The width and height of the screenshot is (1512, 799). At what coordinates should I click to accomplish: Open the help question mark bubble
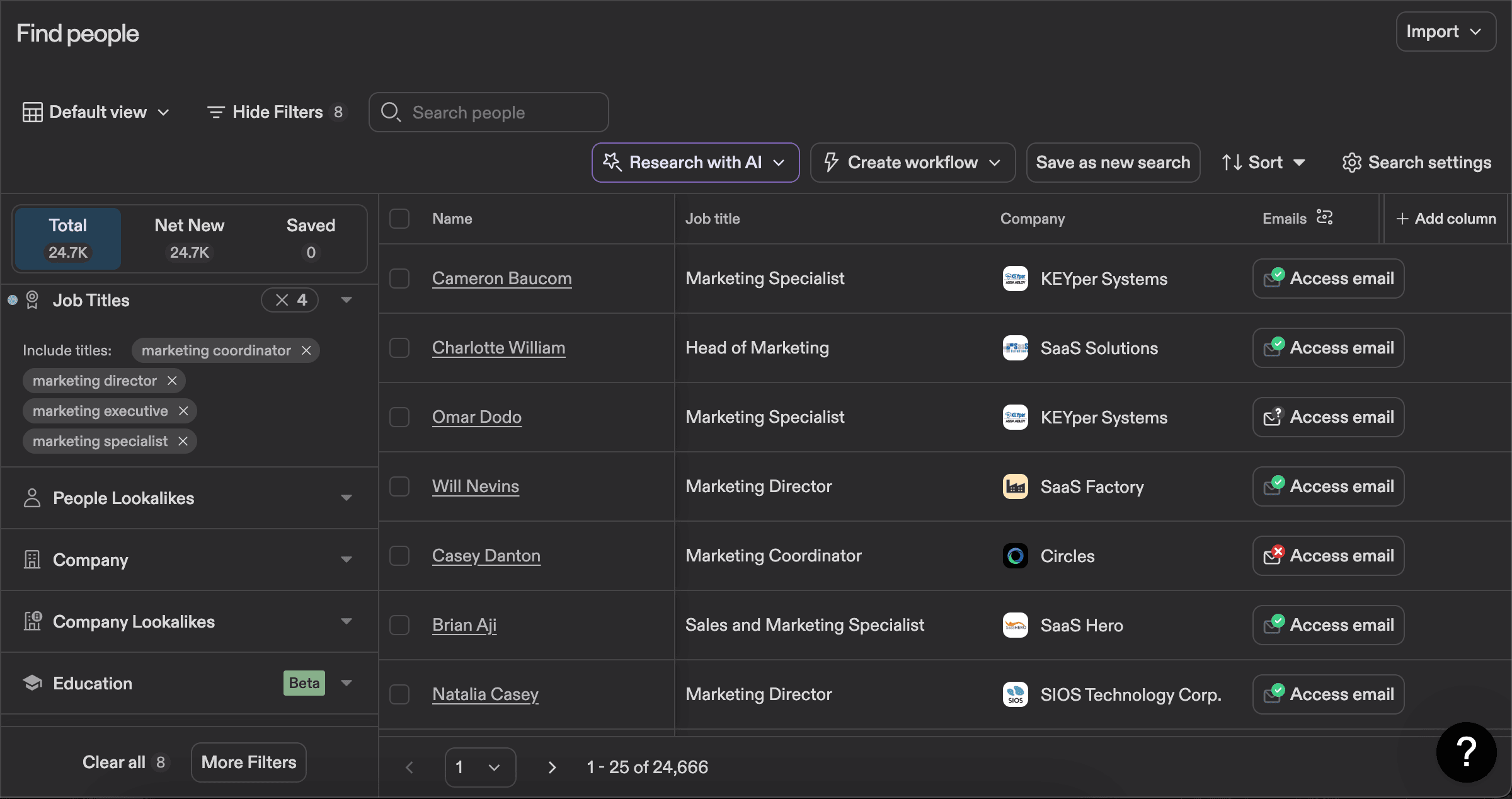pyautogui.click(x=1467, y=752)
